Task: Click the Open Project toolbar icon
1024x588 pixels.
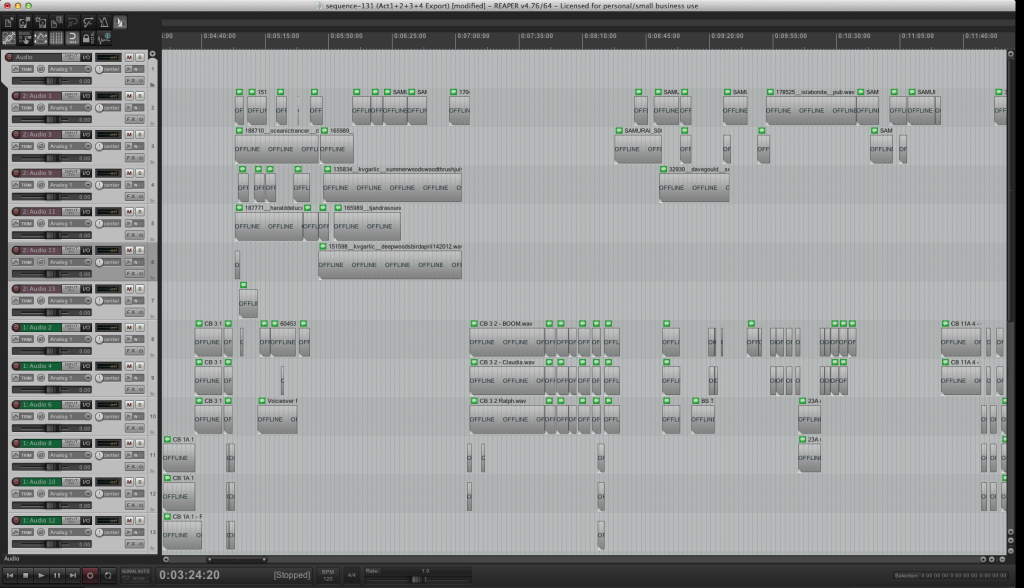Action: tap(24, 22)
